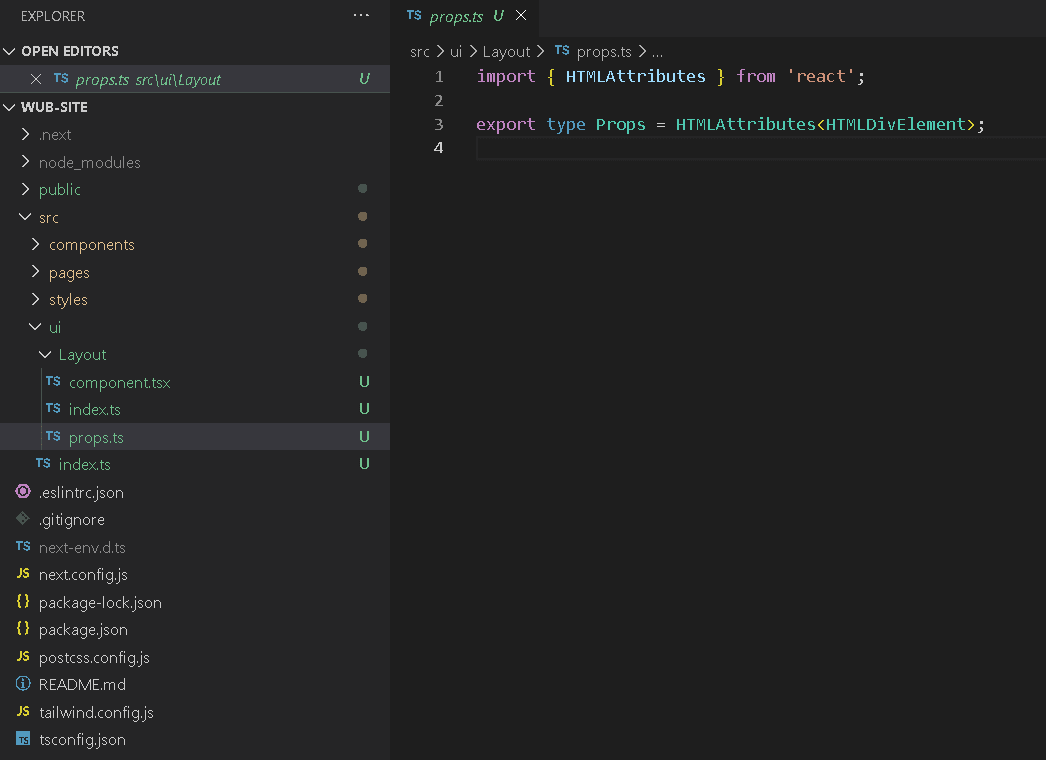Collapse the Open Editors section
This screenshot has height=760, width=1046.
(10, 51)
